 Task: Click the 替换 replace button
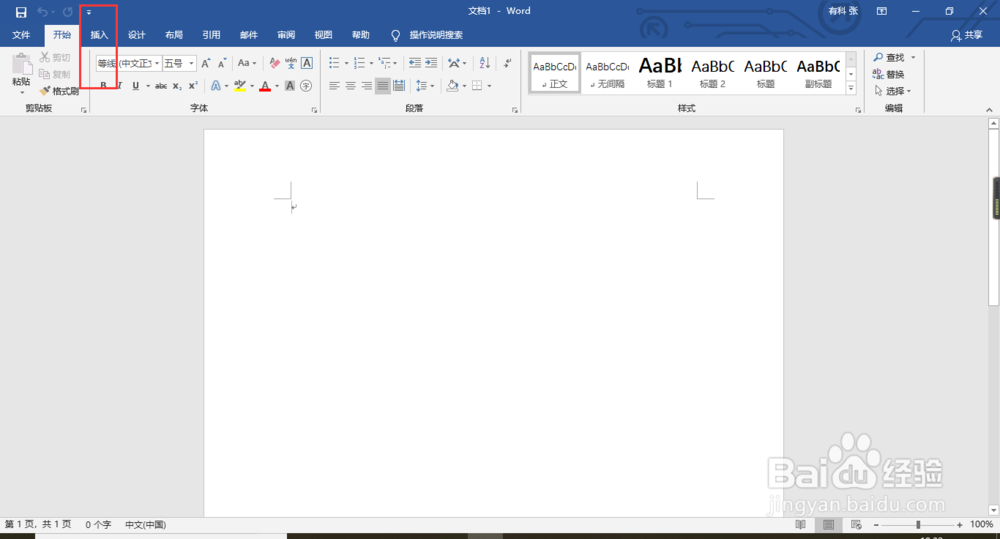click(888, 74)
